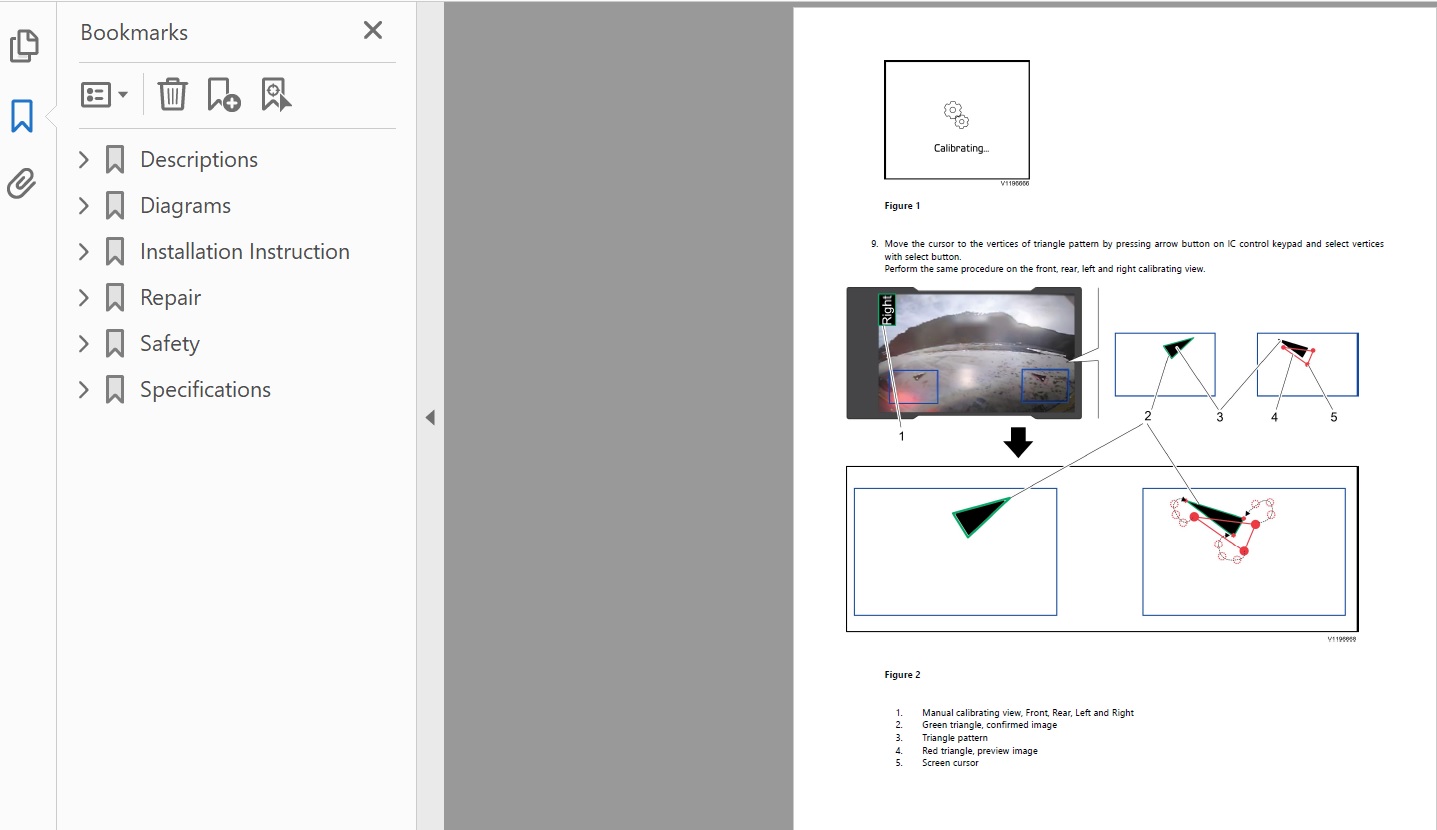The width and height of the screenshot is (1437, 830).
Task: Select the Repair bookmark
Action: [170, 298]
